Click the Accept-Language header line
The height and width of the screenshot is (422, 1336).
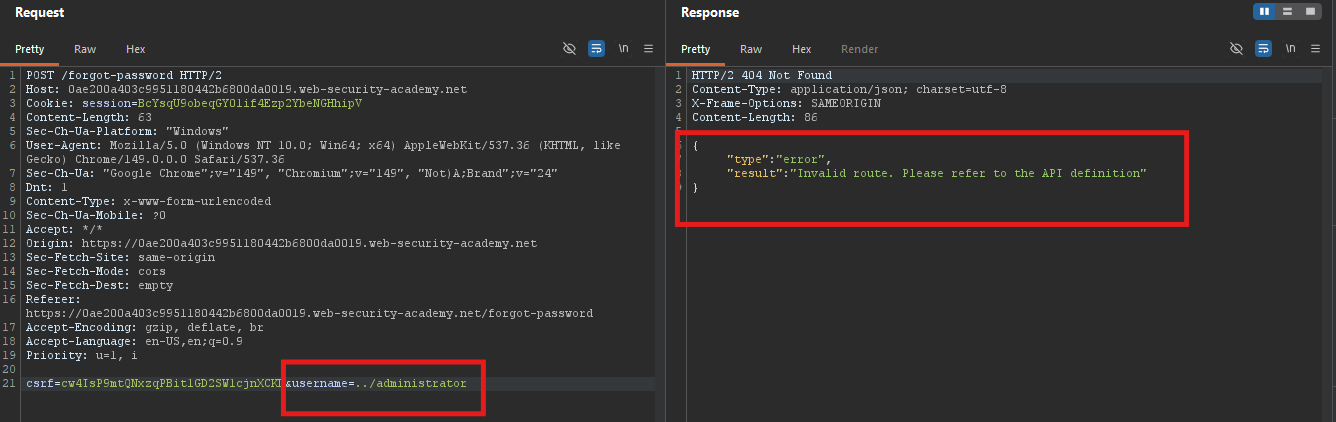[x=134, y=341]
